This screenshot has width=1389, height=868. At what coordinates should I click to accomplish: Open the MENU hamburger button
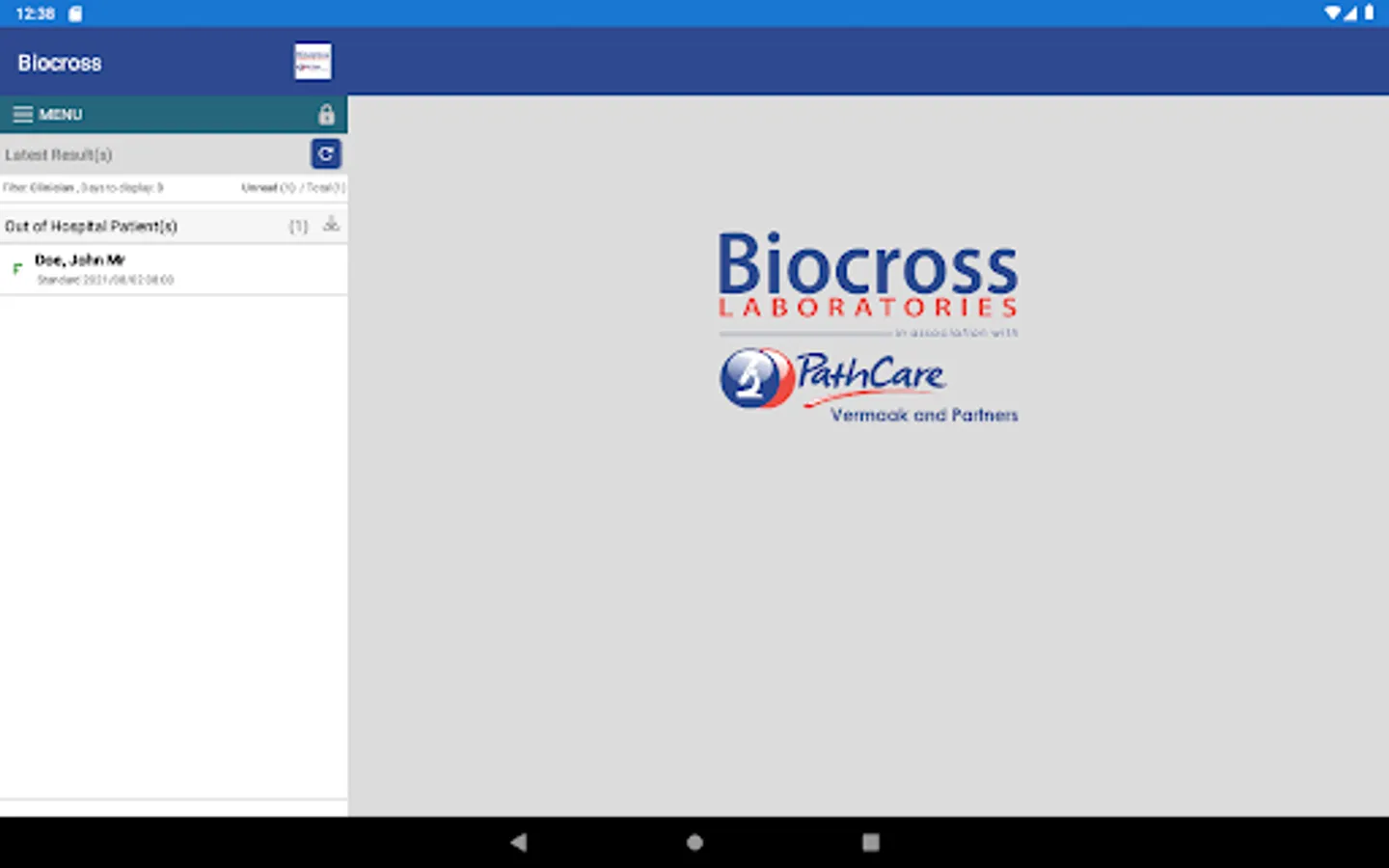click(47, 114)
